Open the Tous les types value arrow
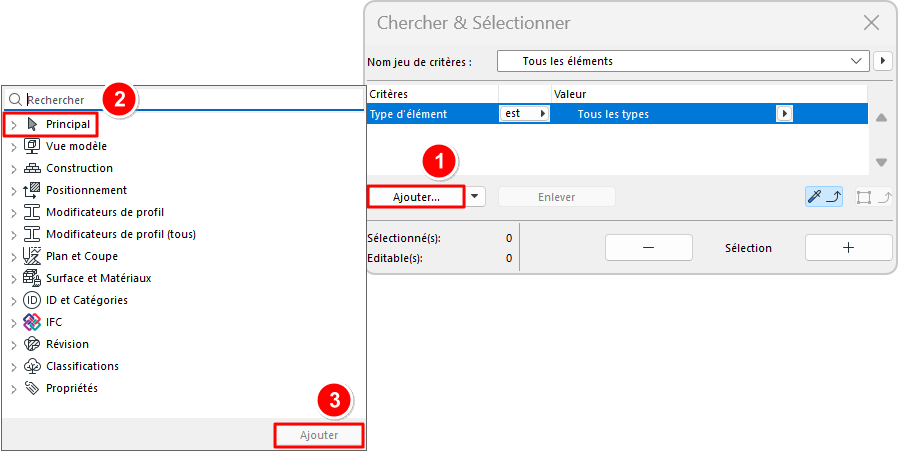 click(x=785, y=113)
